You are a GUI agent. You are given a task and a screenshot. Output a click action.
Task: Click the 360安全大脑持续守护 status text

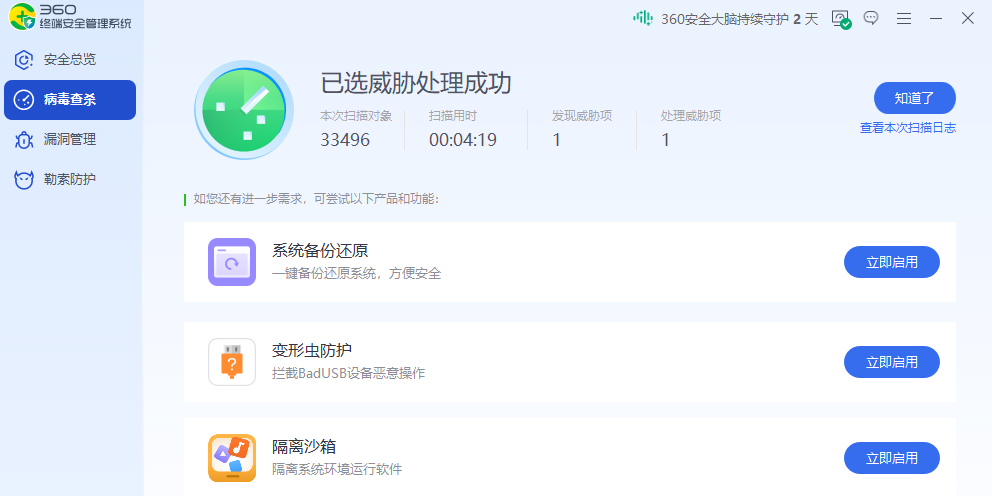[x=739, y=18]
